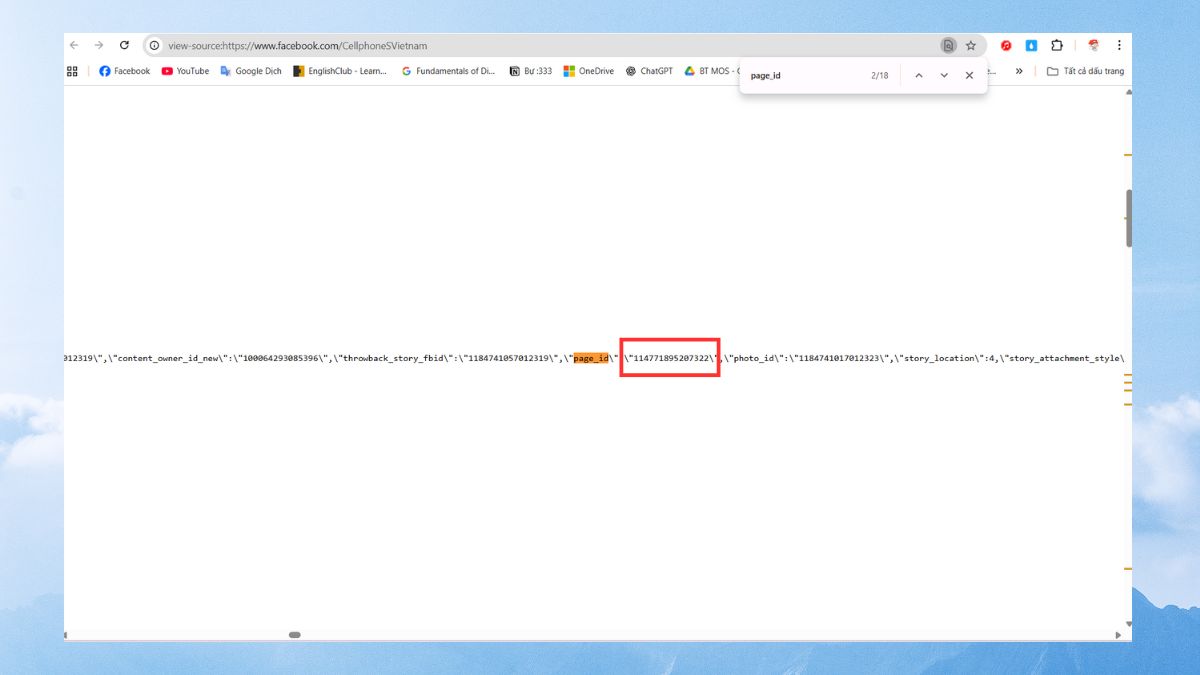Viewport: 1200px width, 675px height.
Task: Jump to the next find result
Action: [944, 75]
